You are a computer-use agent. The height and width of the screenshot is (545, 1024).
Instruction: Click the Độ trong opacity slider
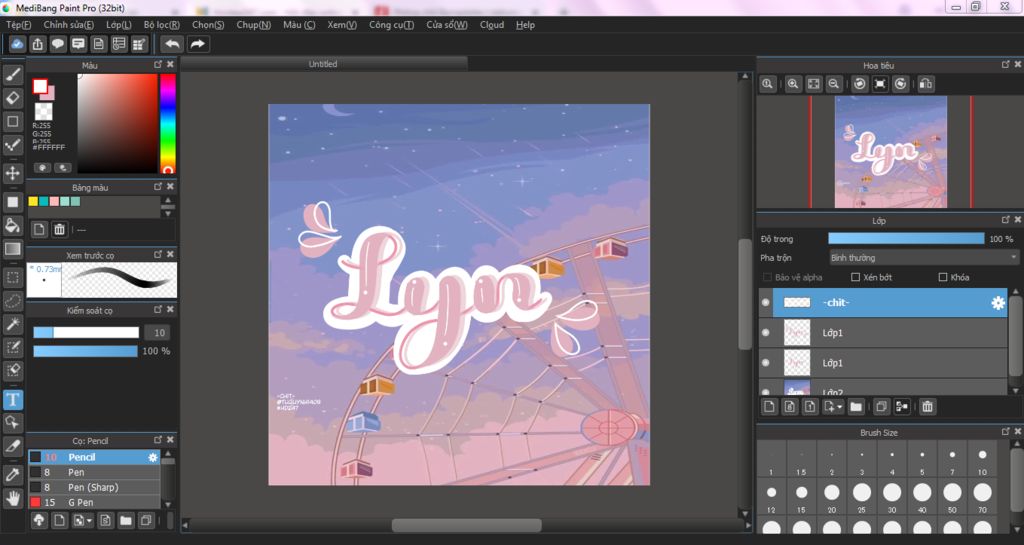(906, 239)
